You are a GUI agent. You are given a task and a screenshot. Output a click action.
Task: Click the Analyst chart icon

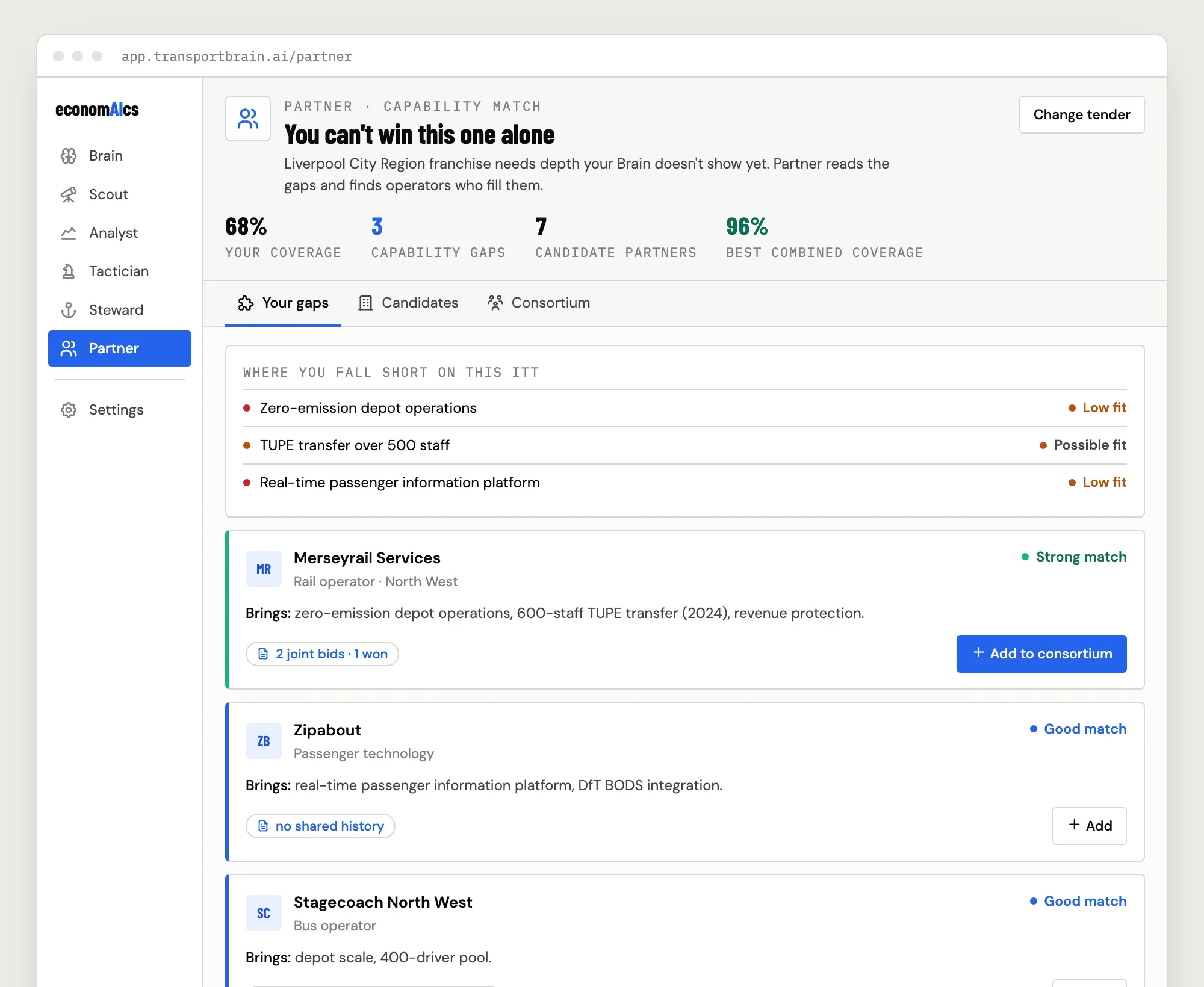pos(69,233)
